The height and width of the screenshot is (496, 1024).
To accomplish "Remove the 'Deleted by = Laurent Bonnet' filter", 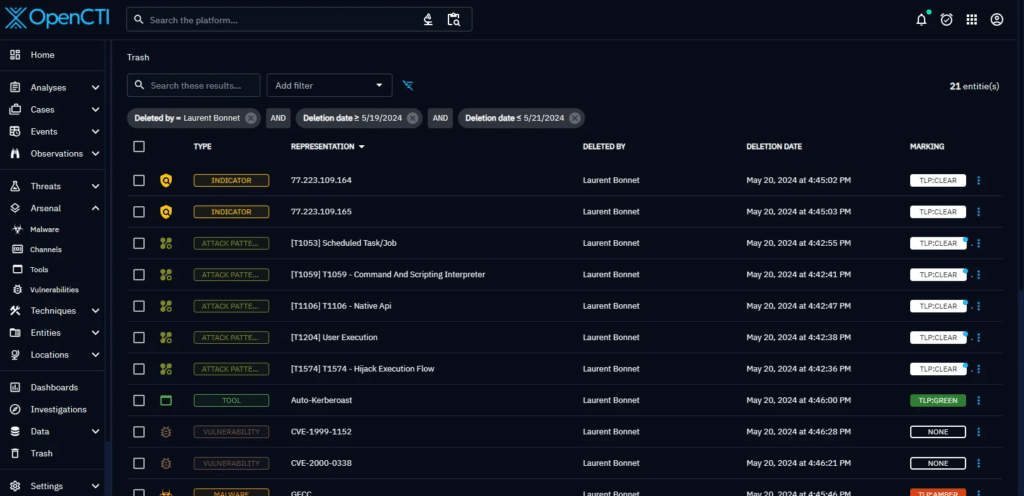I will (250, 118).
